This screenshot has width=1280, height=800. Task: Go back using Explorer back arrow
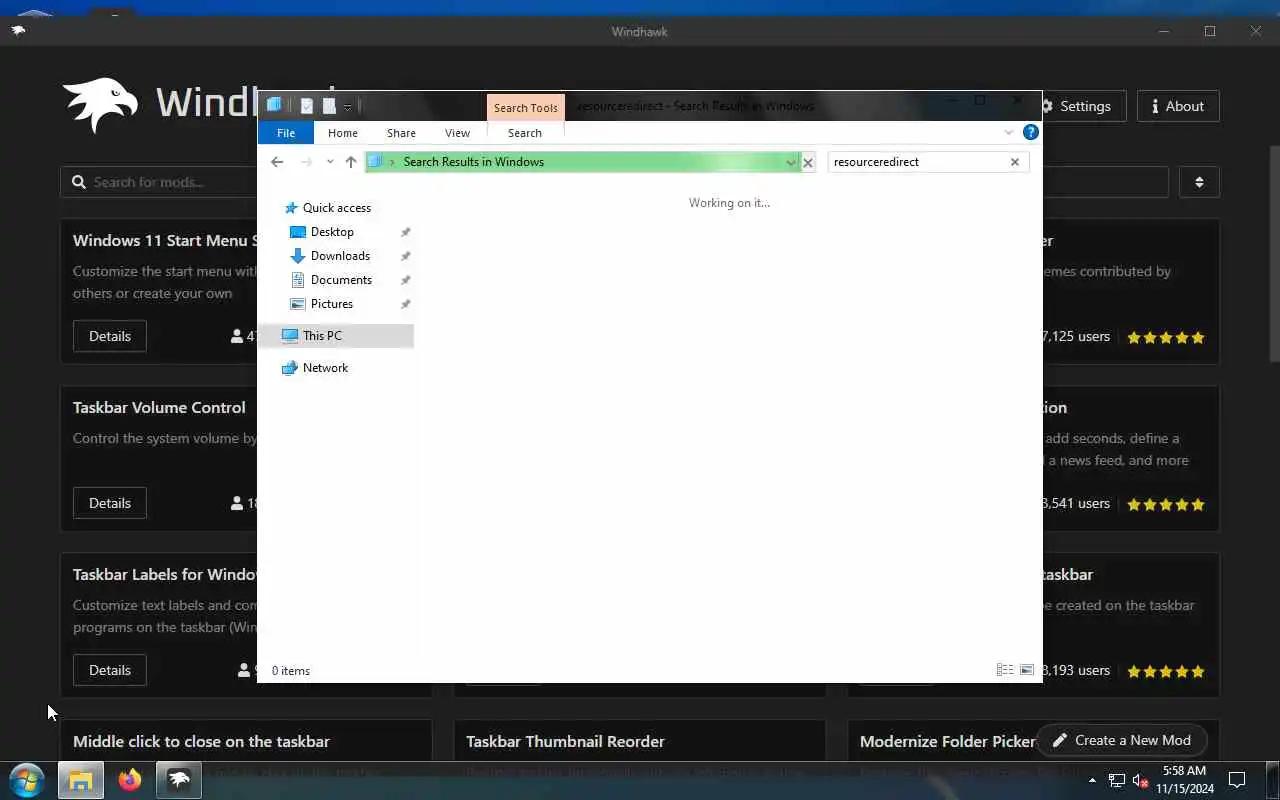pyautogui.click(x=277, y=162)
